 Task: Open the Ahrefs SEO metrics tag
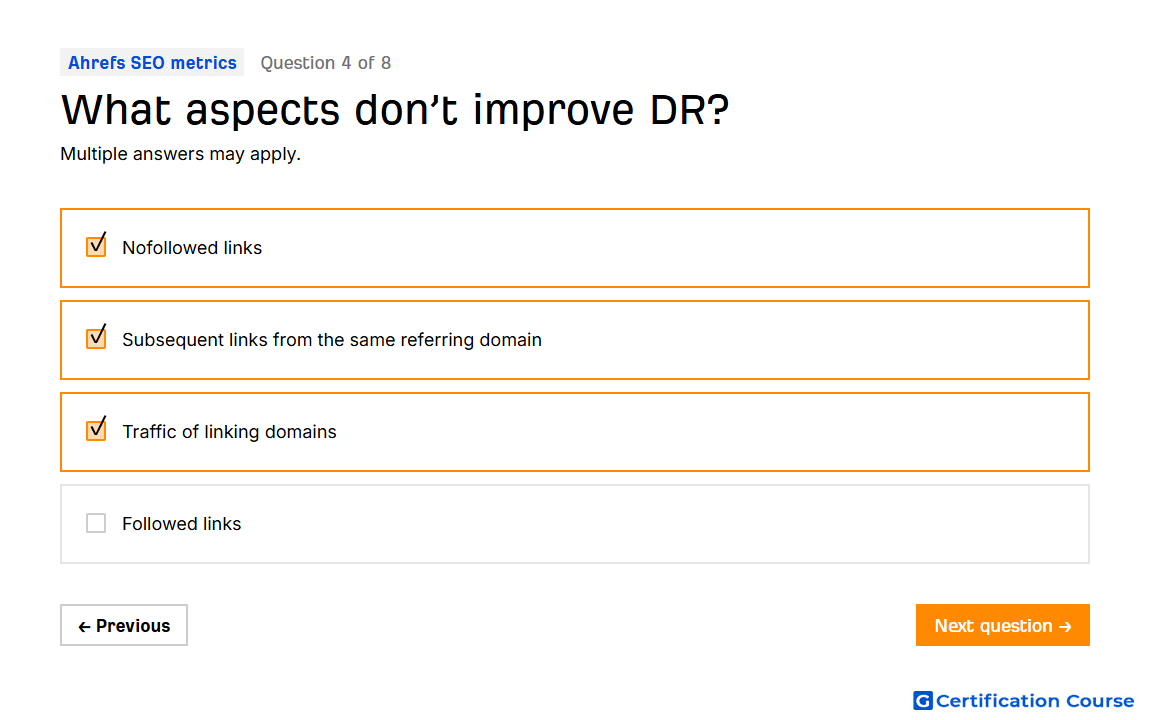click(152, 63)
